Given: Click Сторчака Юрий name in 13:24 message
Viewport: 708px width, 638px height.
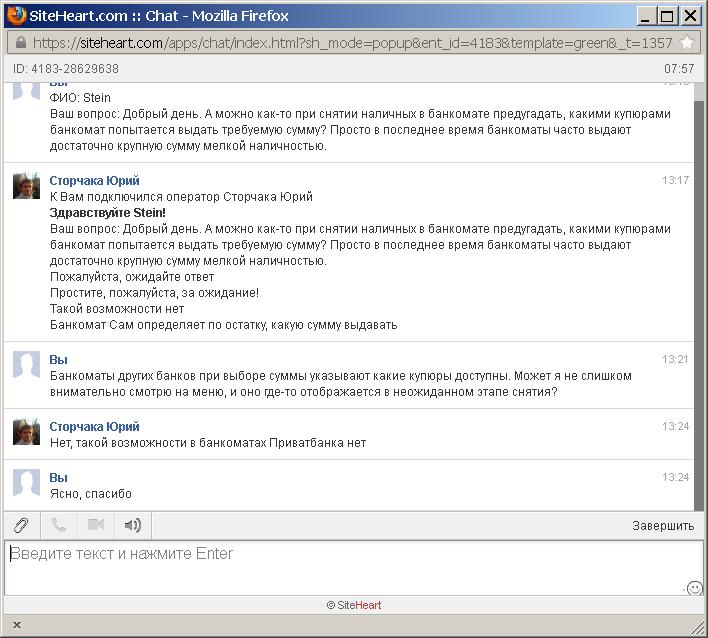Looking at the screenshot, I should click(x=95, y=427).
